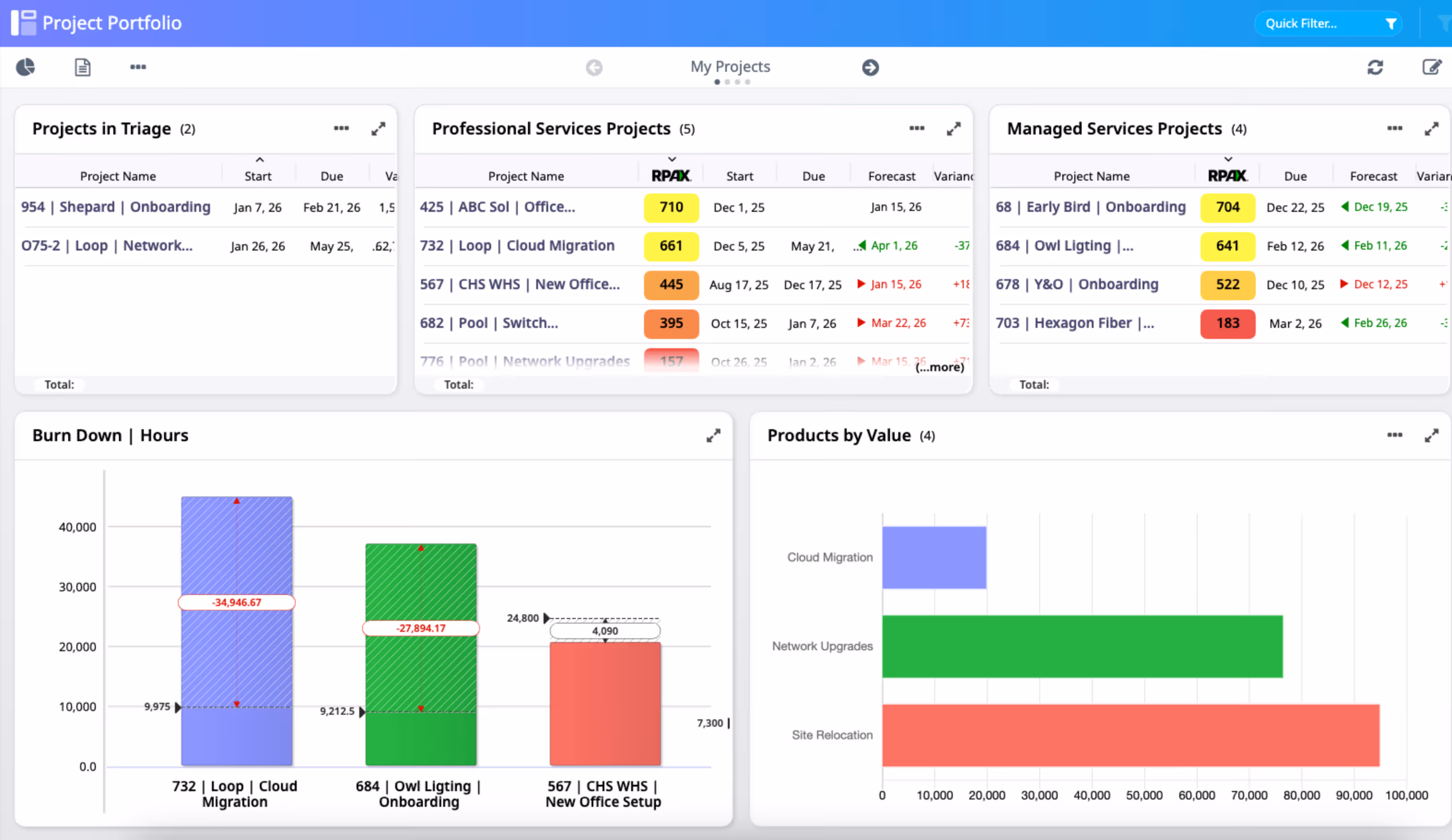Click the 684 | Owl Ligting | Onboarding green bar
1452x840 pixels.
pyautogui.click(x=421, y=654)
